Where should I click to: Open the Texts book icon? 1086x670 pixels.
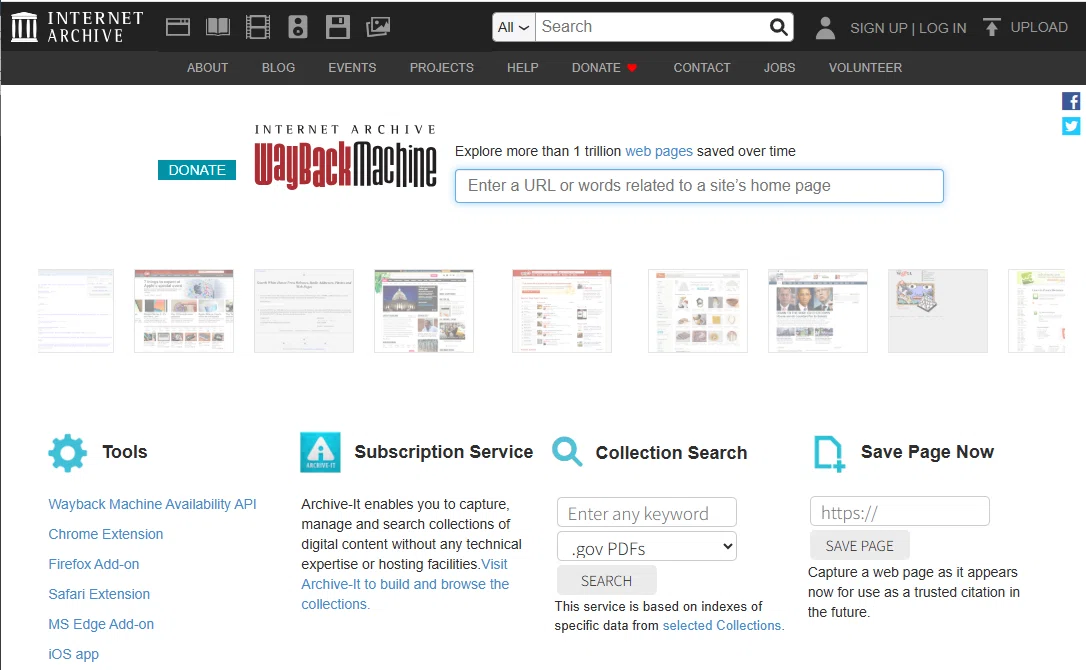217,27
